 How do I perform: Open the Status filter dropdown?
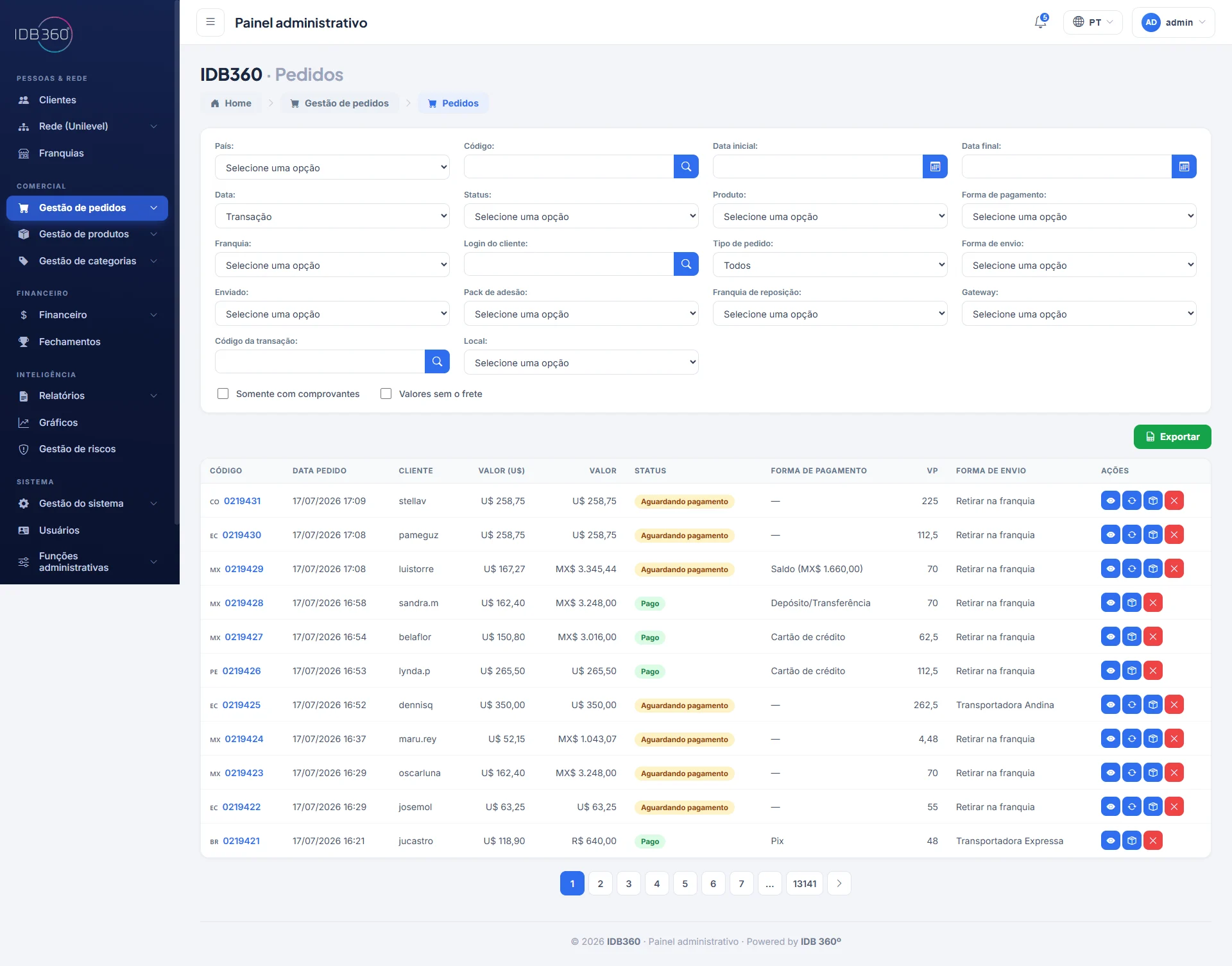pos(581,216)
